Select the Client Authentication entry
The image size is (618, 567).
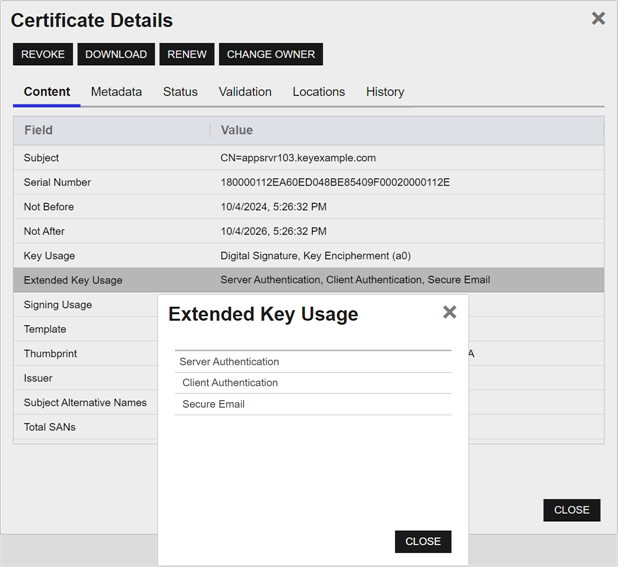pos(230,383)
